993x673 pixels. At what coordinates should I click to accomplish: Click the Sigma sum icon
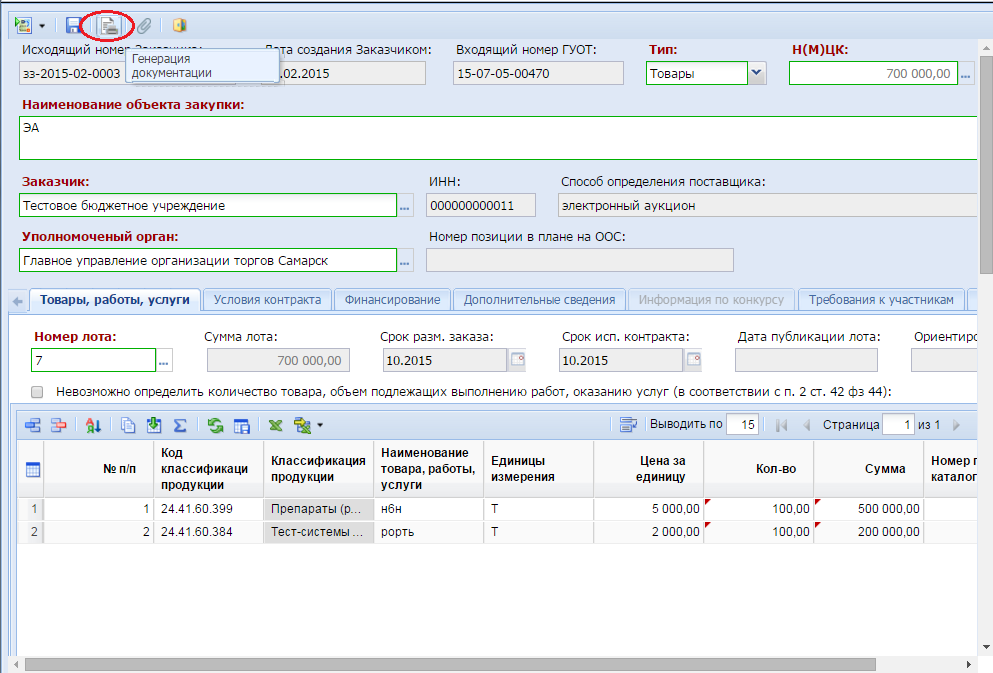tap(180, 425)
